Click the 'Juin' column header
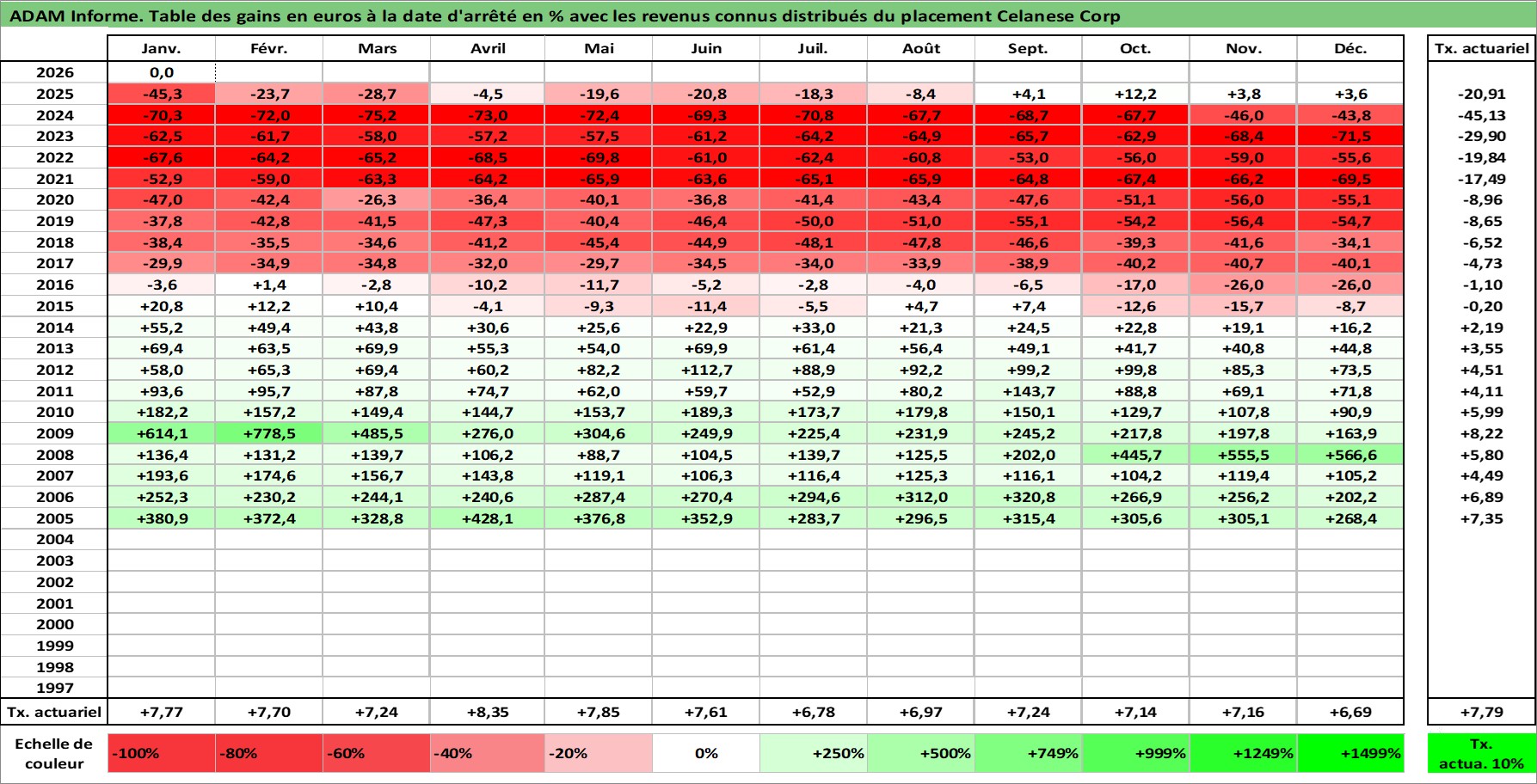Image resolution: width=1537 pixels, height=784 pixels. [x=706, y=49]
